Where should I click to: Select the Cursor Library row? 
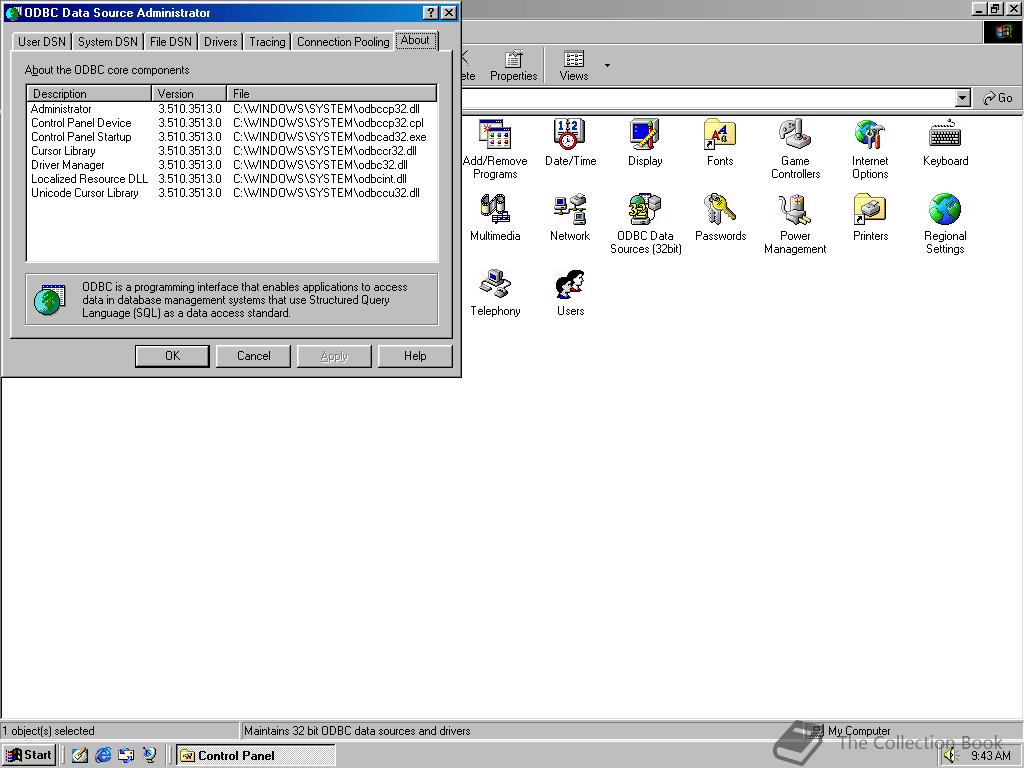point(232,151)
